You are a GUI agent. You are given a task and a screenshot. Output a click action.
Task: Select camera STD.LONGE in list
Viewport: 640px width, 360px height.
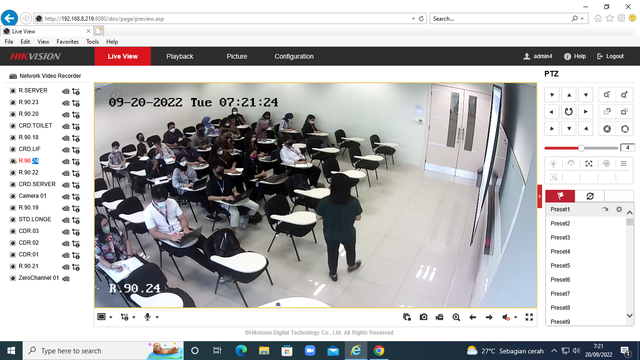(x=35, y=220)
